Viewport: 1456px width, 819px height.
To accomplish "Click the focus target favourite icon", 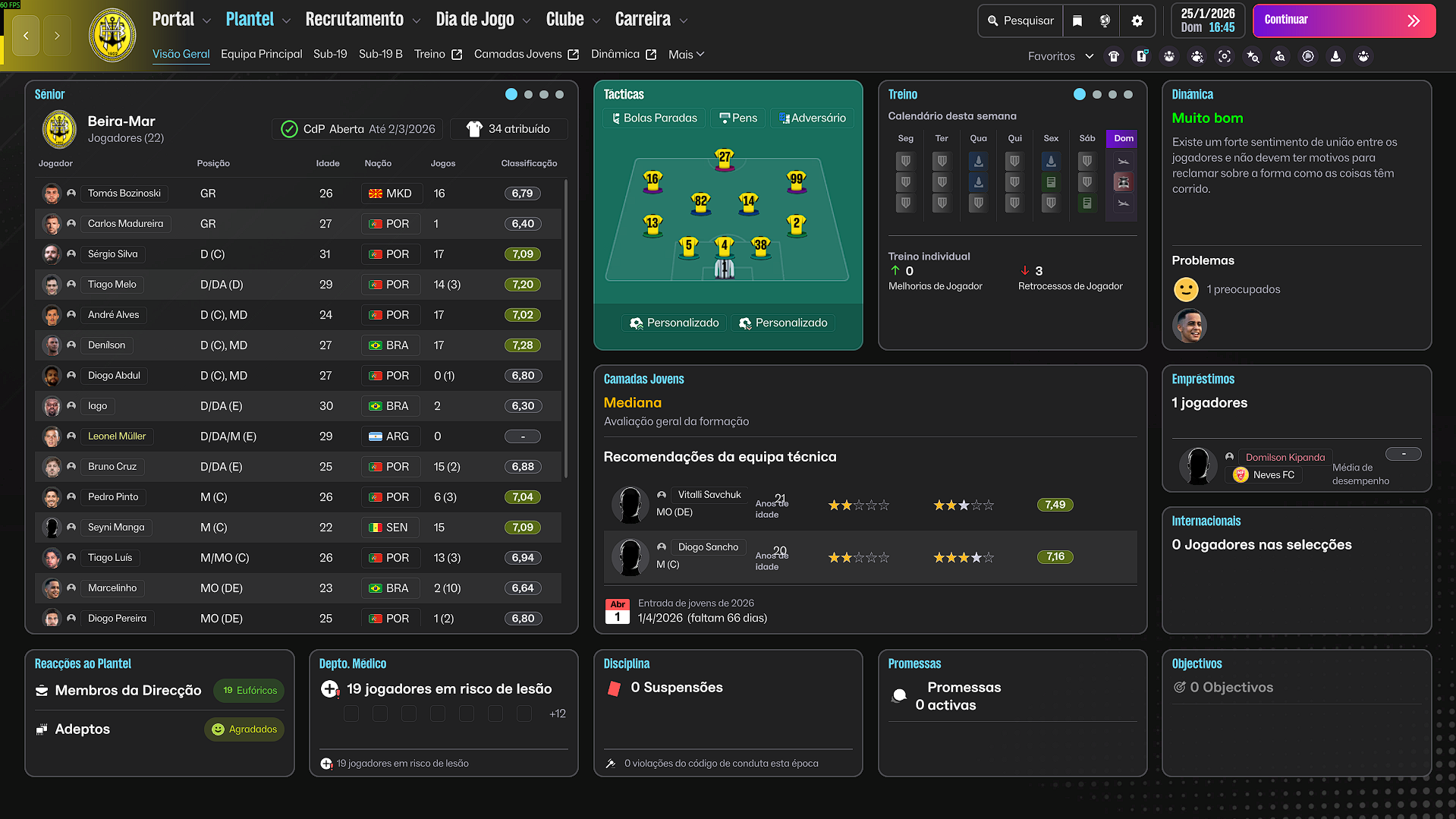I will tap(1225, 56).
